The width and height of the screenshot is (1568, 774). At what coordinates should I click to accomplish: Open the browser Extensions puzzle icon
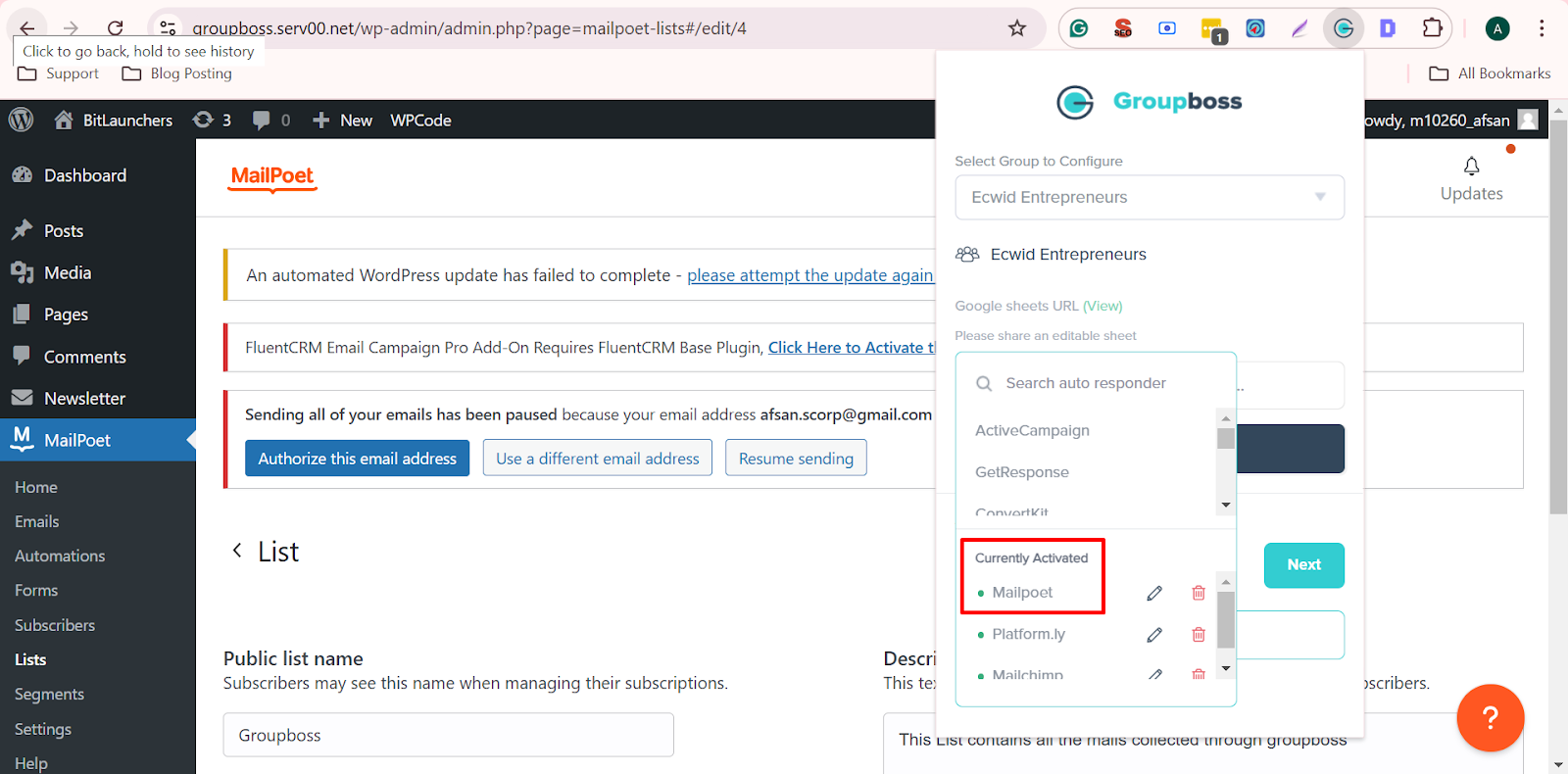[1432, 28]
